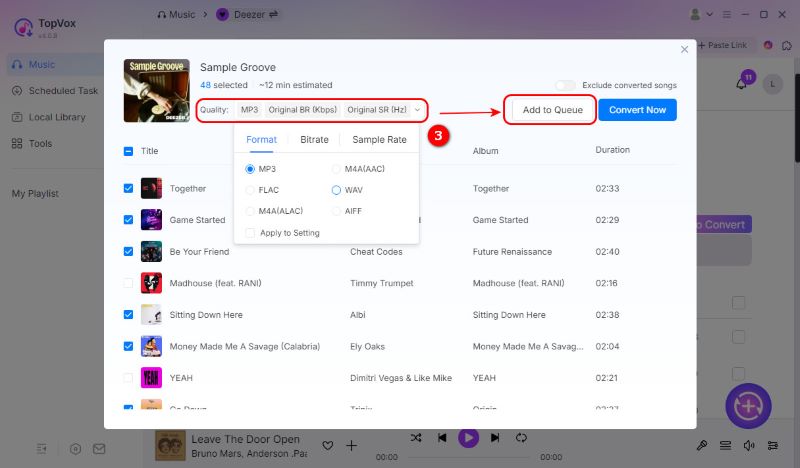The height and width of the screenshot is (468, 800).
Task: Click the Music breadcrumb at top
Action: [x=177, y=15]
